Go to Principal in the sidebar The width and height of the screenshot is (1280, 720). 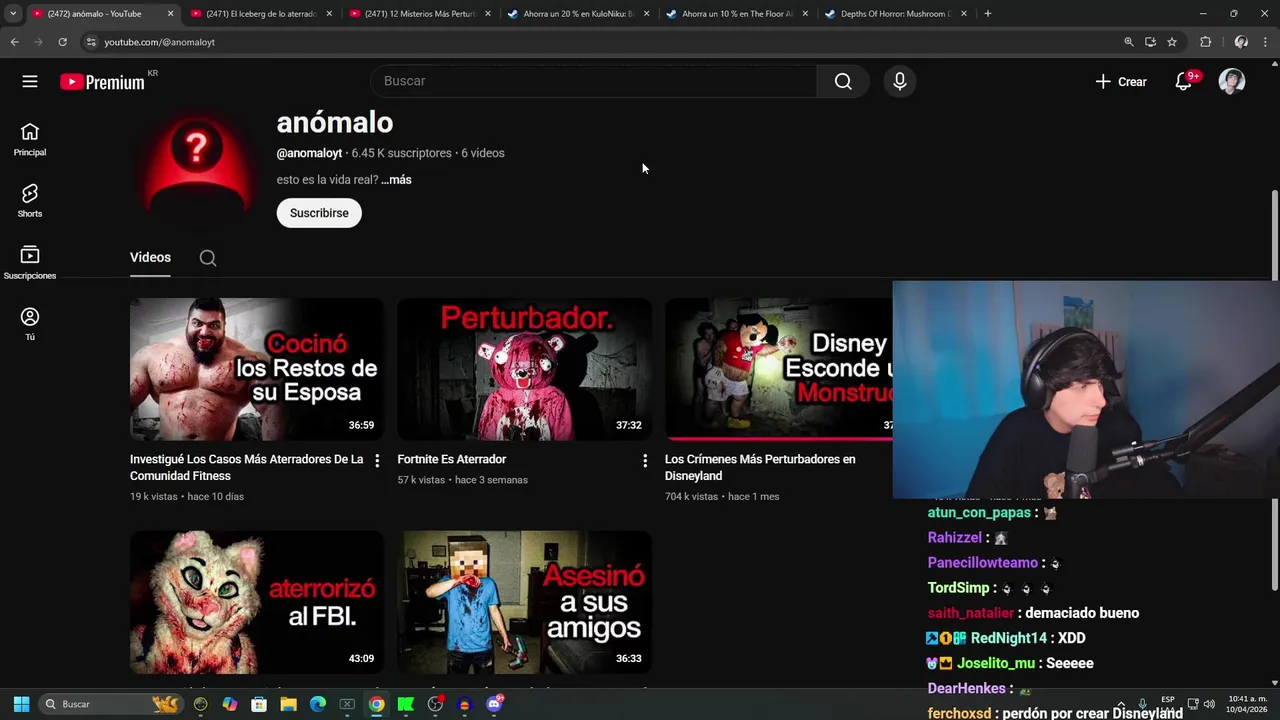point(30,140)
